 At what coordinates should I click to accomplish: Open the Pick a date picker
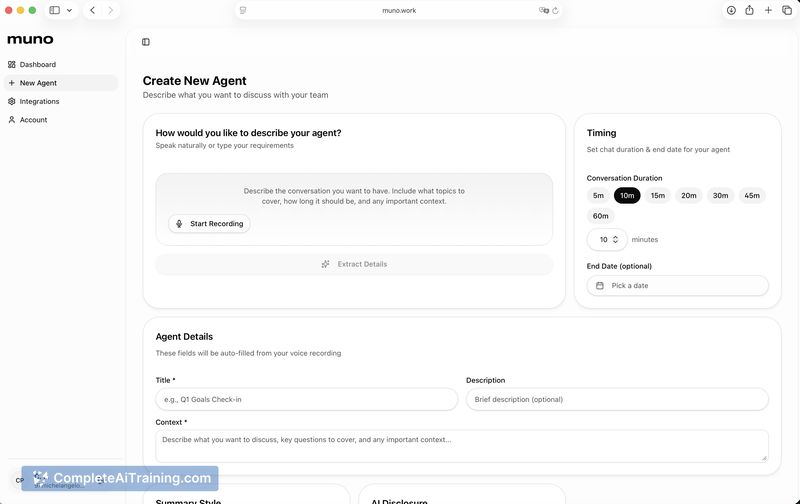(678, 286)
